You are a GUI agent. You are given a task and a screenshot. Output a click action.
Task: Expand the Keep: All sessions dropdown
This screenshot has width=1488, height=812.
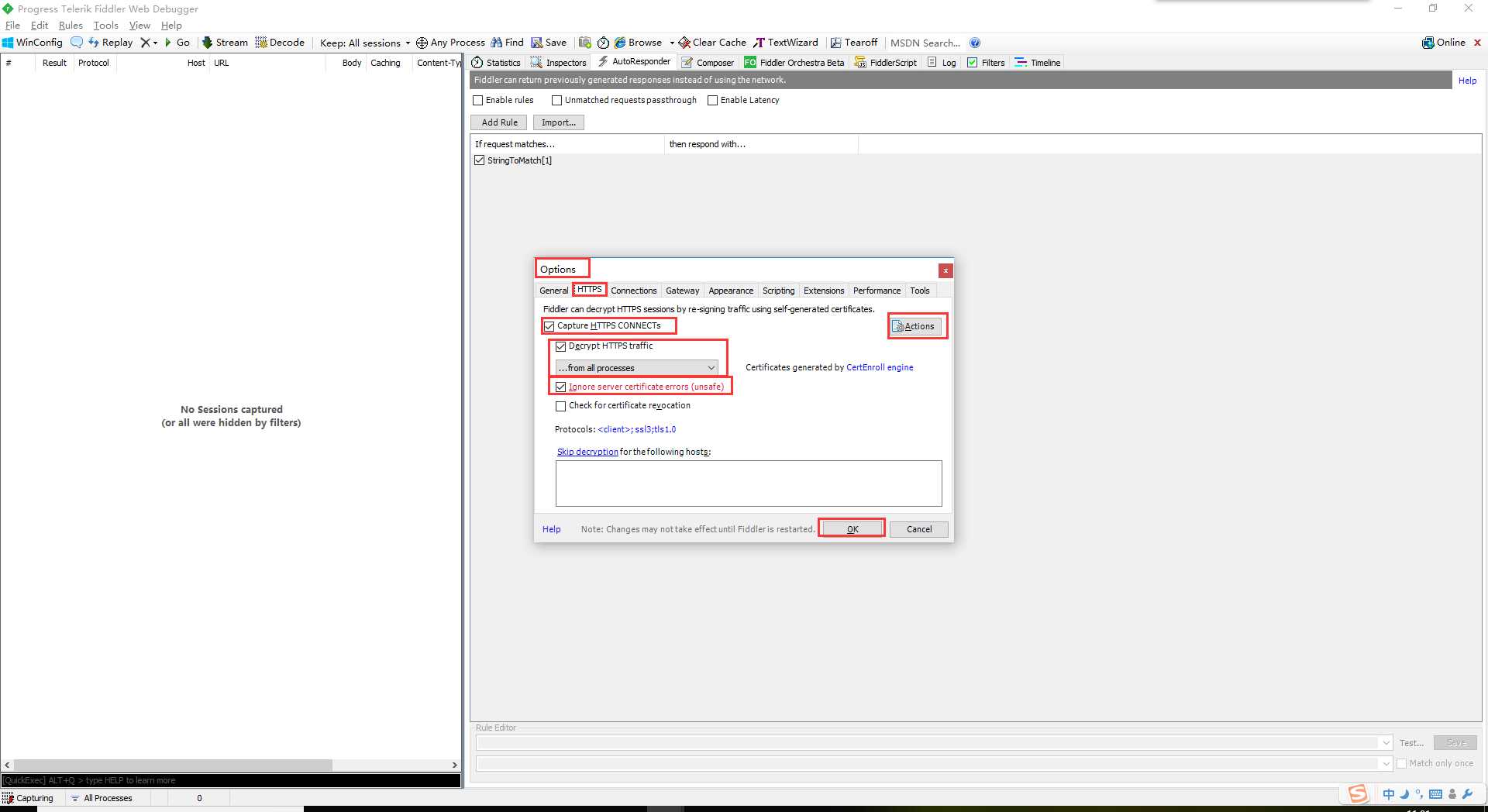tap(365, 43)
